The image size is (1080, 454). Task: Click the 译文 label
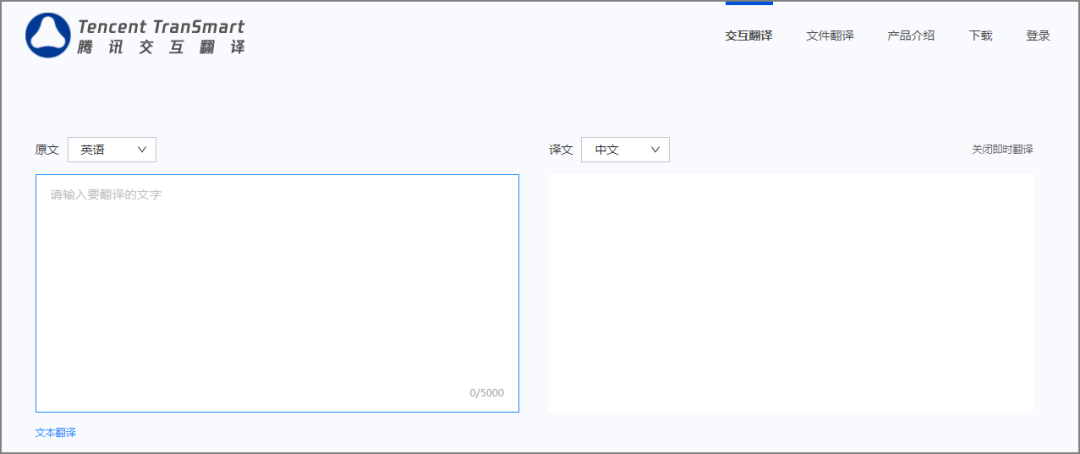tap(561, 149)
